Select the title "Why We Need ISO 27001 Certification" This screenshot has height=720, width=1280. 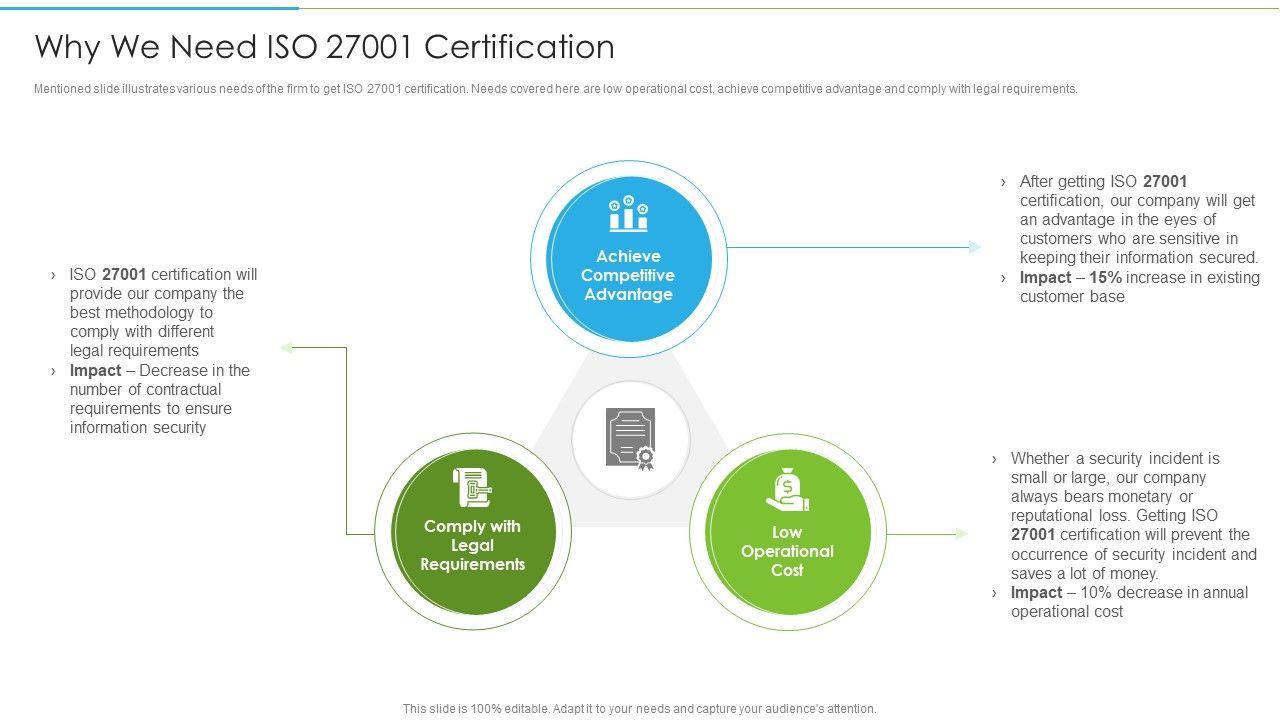pyautogui.click(x=325, y=47)
